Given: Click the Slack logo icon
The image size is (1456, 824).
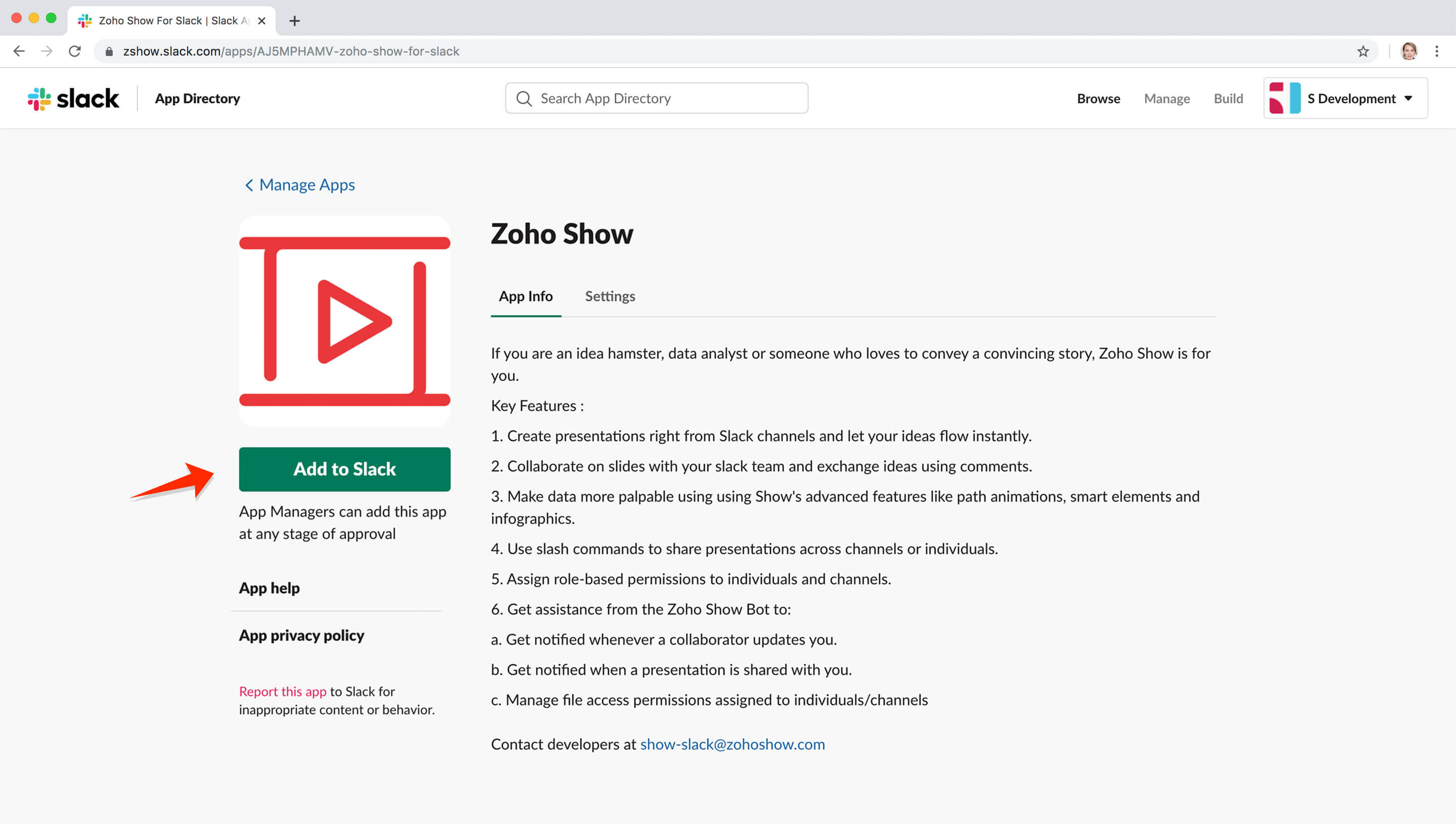Looking at the screenshot, I should (x=39, y=99).
